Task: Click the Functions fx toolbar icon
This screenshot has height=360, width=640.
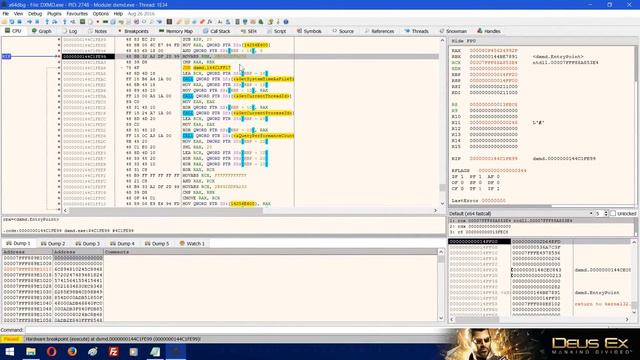Action: click(x=209, y=22)
